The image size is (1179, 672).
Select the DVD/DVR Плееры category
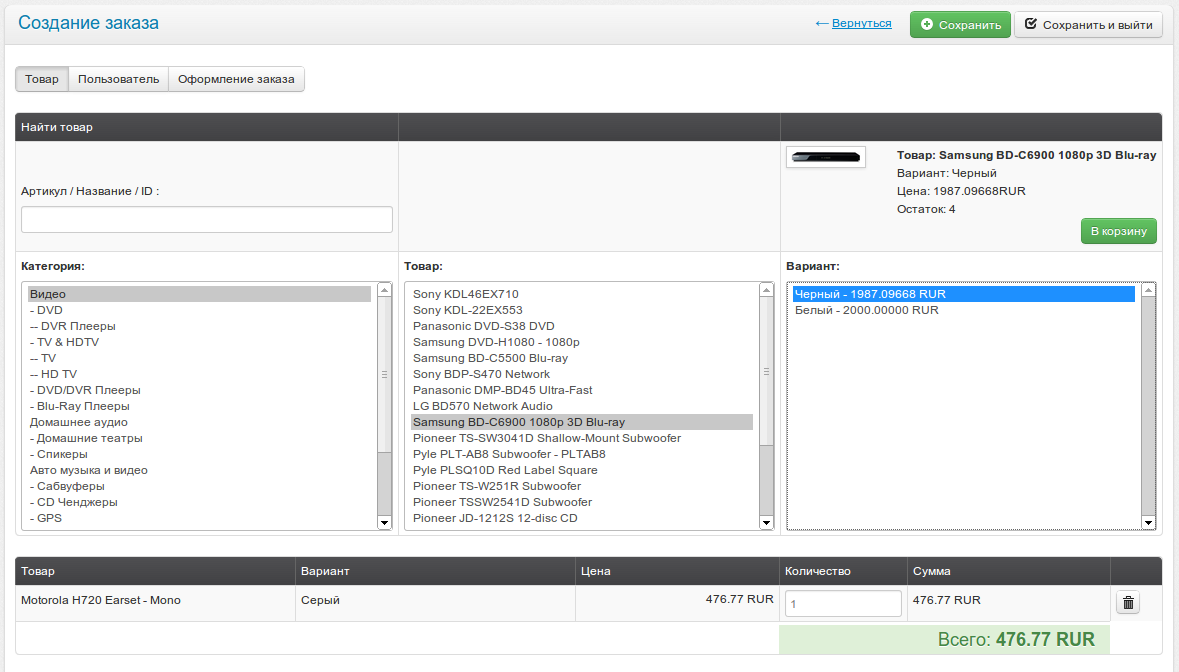(199, 390)
